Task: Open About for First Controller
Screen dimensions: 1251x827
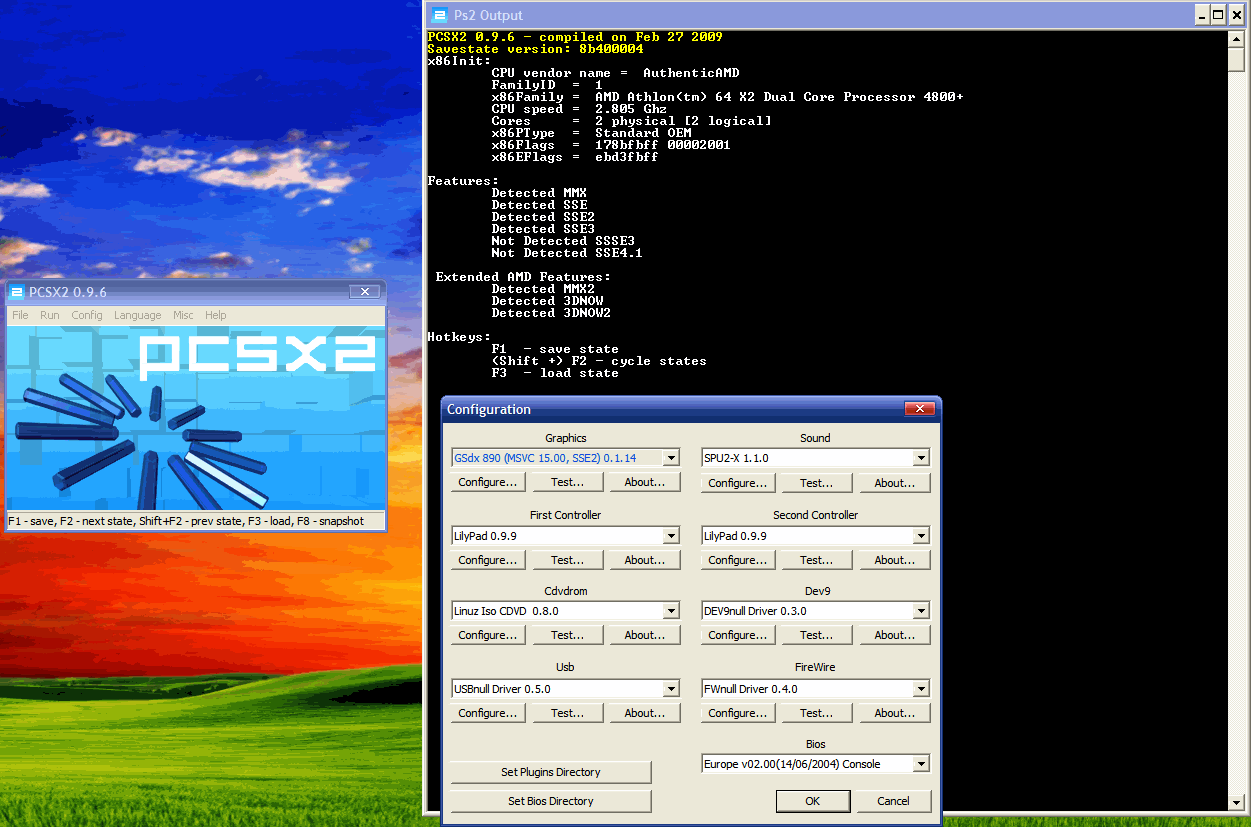Action: pyautogui.click(x=645, y=560)
